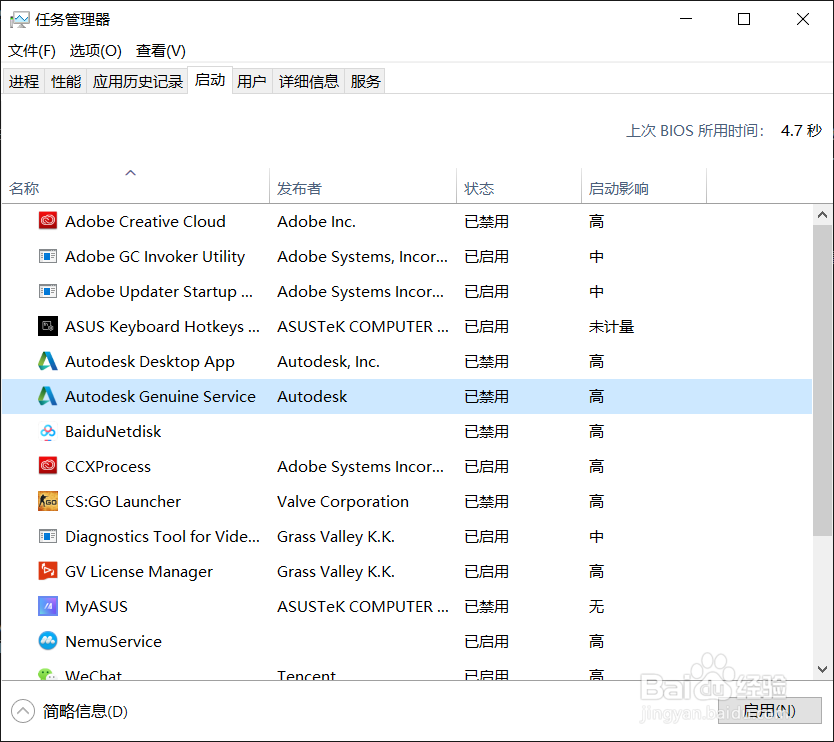Viewport: 834px width, 742px height.
Task: Click the MyASUS icon
Action: click(x=48, y=606)
